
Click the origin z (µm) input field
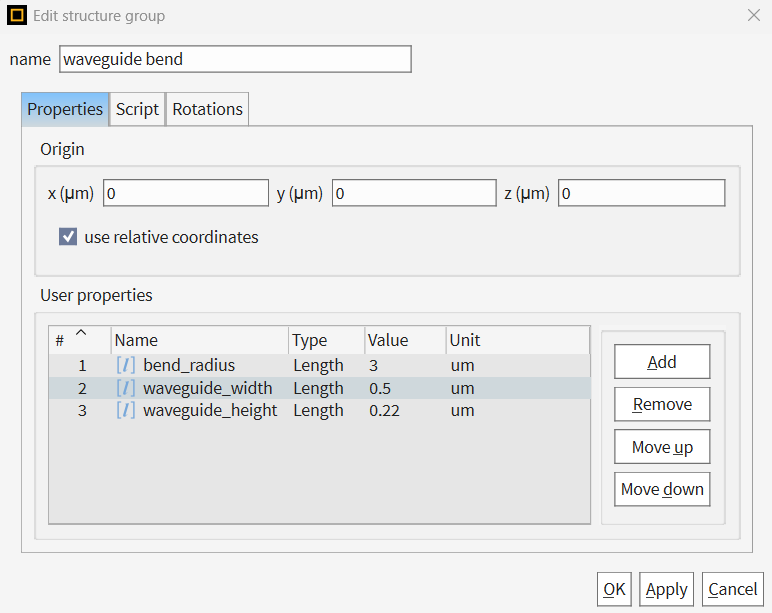642,193
